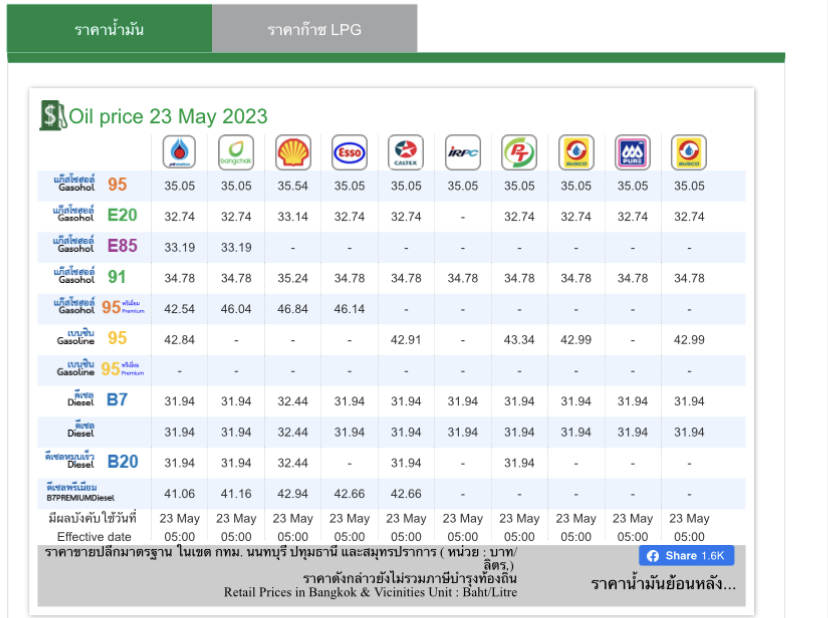Select the Gasohol E85 row label
The width and height of the screenshot is (828, 618).
pos(95,245)
